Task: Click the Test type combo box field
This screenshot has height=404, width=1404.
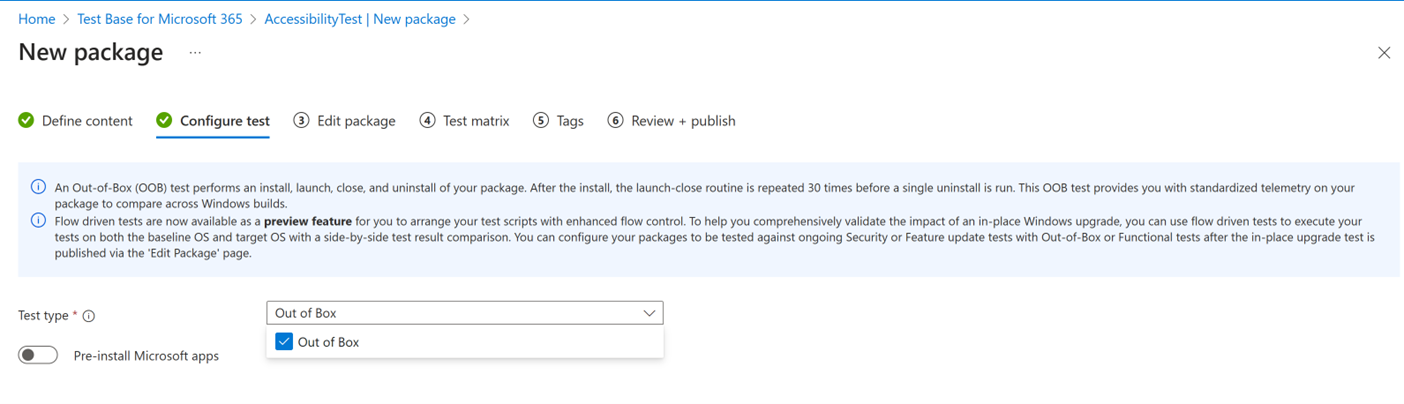Action: (x=450, y=313)
